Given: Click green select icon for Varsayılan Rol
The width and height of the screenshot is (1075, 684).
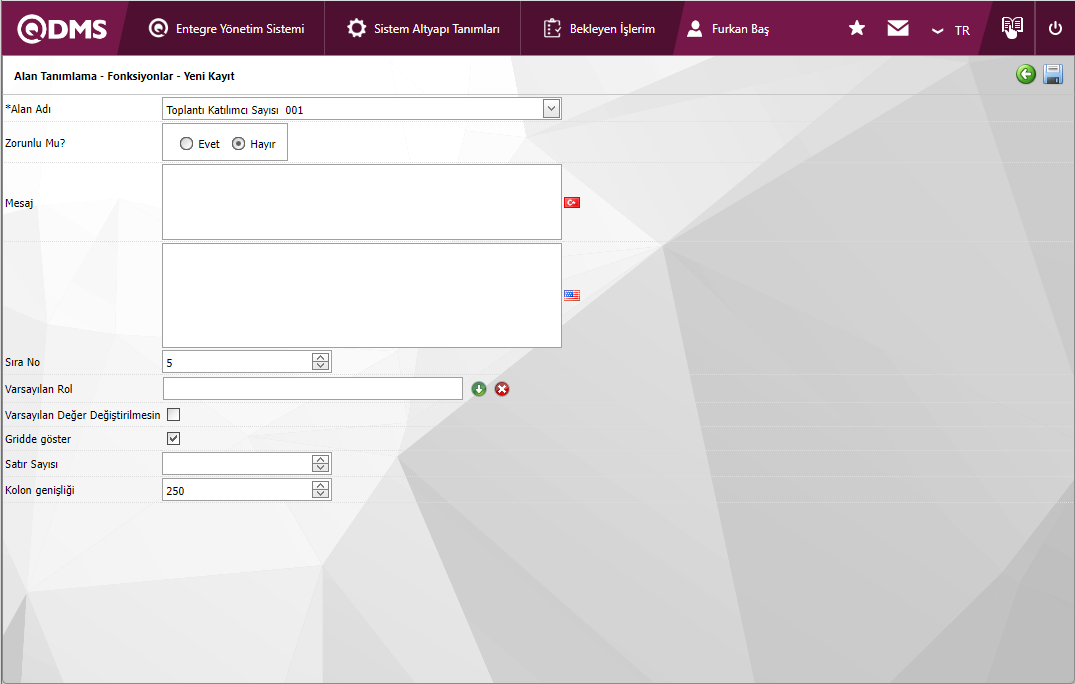Looking at the screenshot, I should (479, 389).
